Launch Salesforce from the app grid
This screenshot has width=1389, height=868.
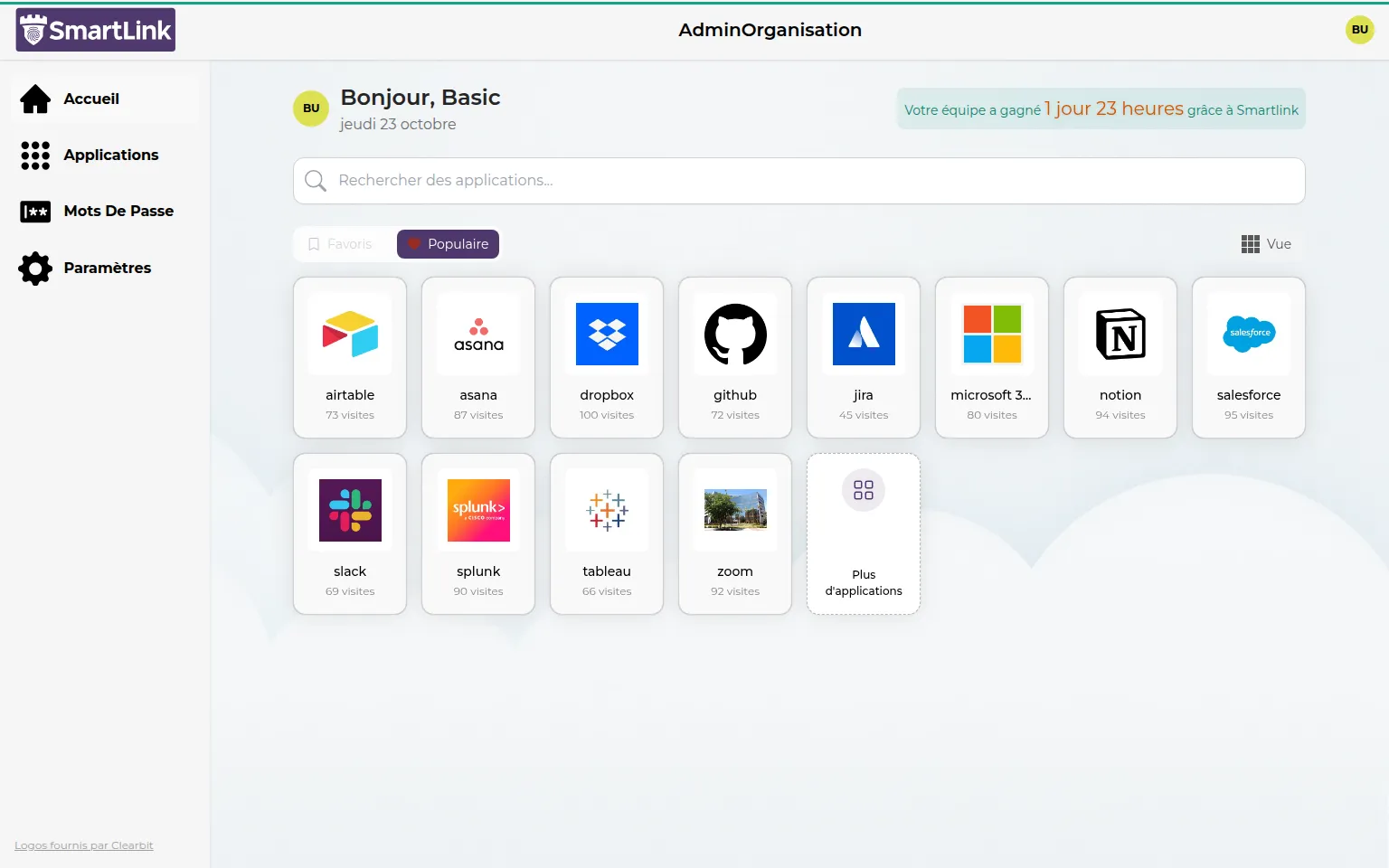pyautogui.click(x=1249, y=357)
